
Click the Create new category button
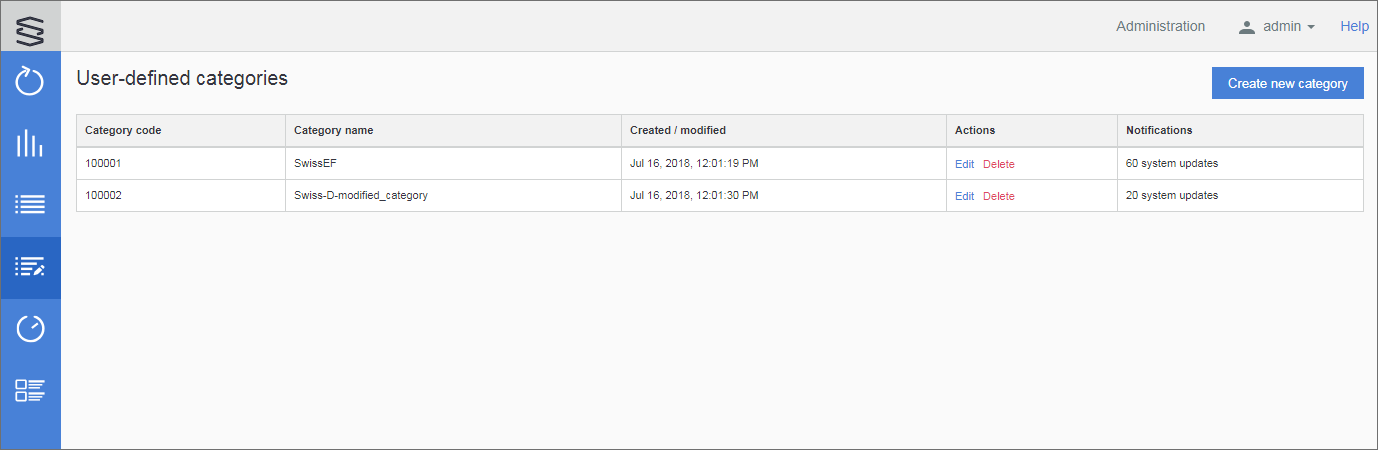pyautogui.click(x=1287, y=84)
